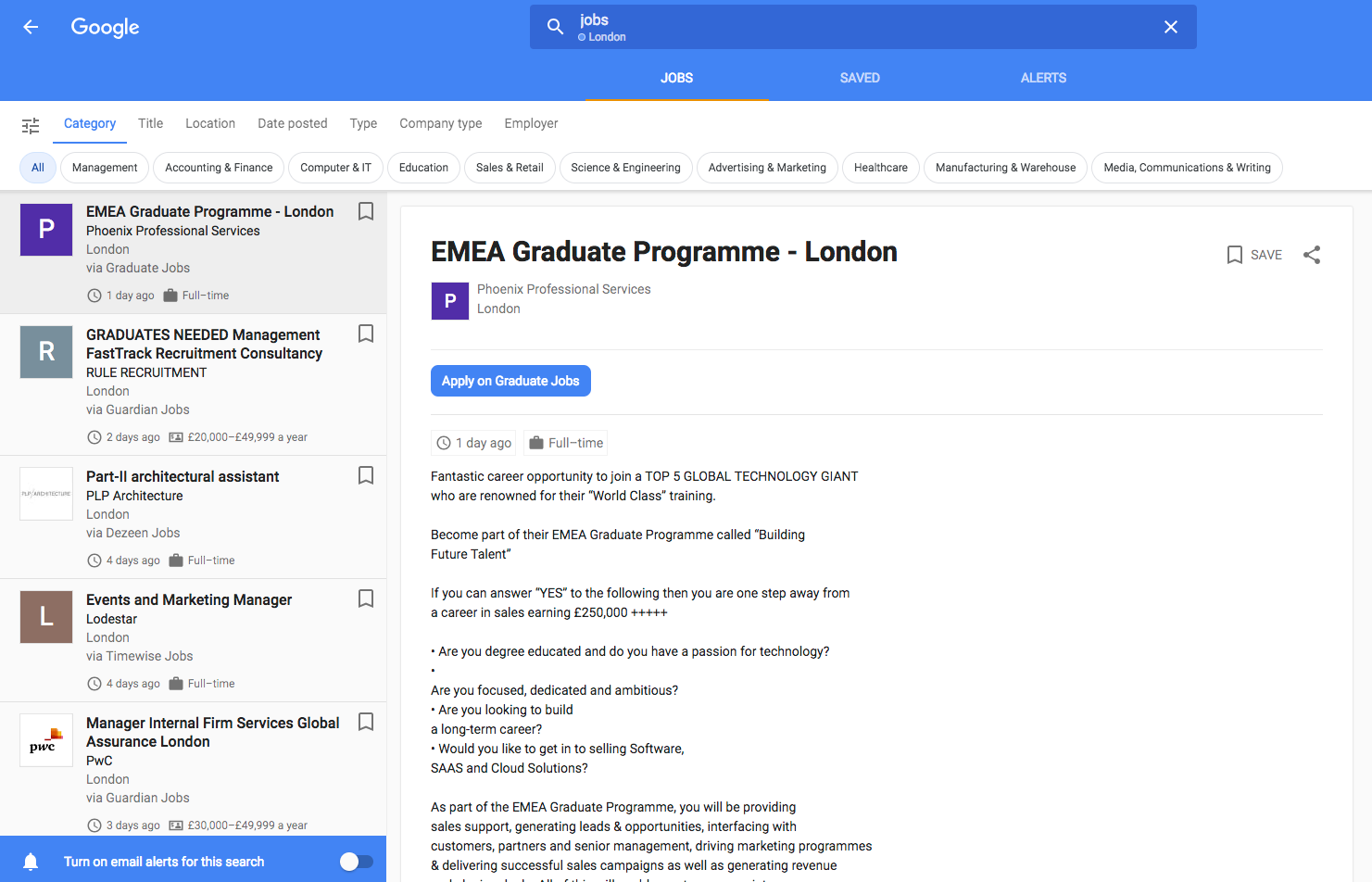This screenshot has width=1372, height=882.
Task: Select the Location filter tab
Action: point(210,123)
